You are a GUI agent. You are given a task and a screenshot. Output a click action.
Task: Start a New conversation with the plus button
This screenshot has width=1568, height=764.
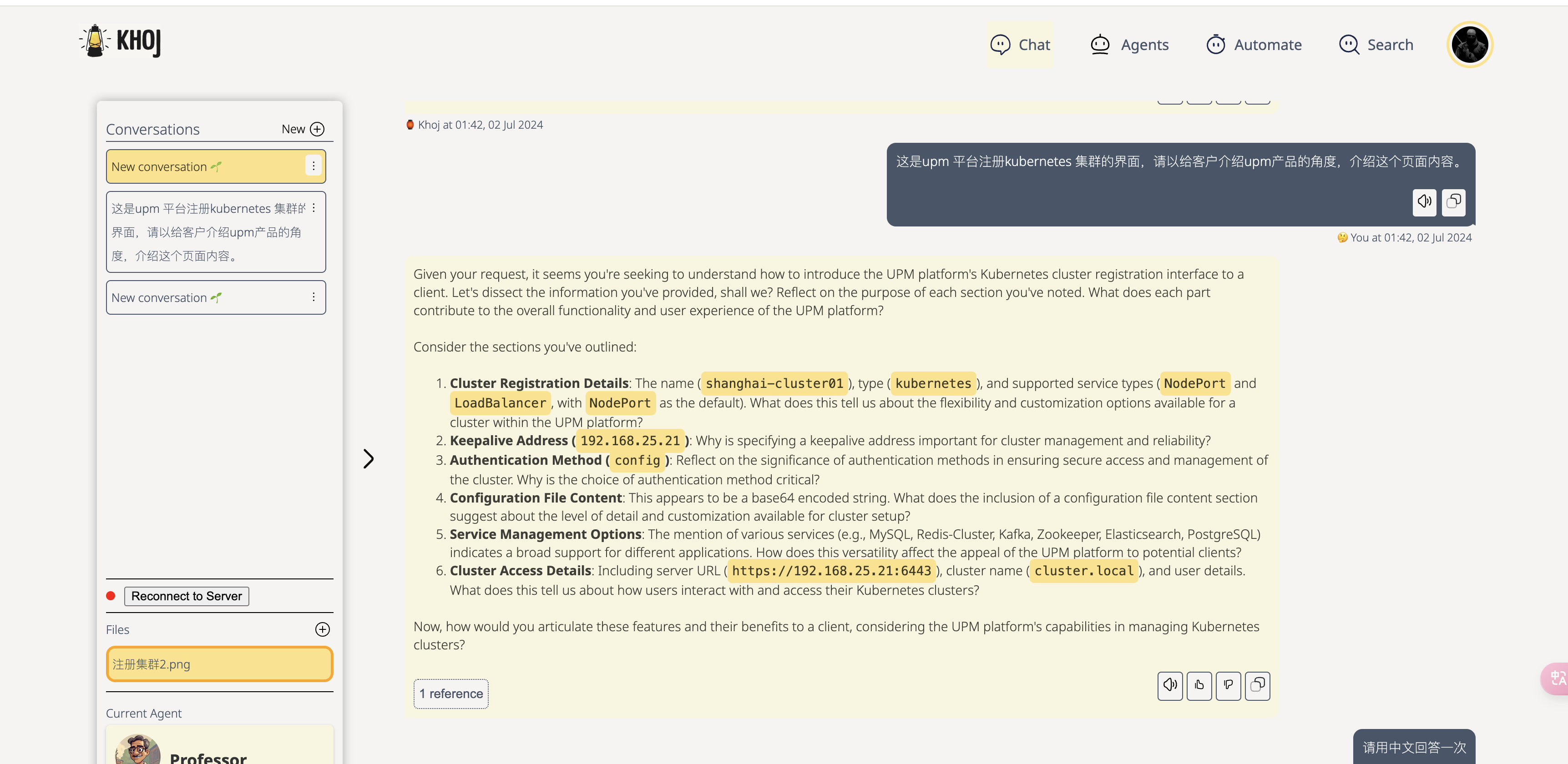[x=317, y=129]
